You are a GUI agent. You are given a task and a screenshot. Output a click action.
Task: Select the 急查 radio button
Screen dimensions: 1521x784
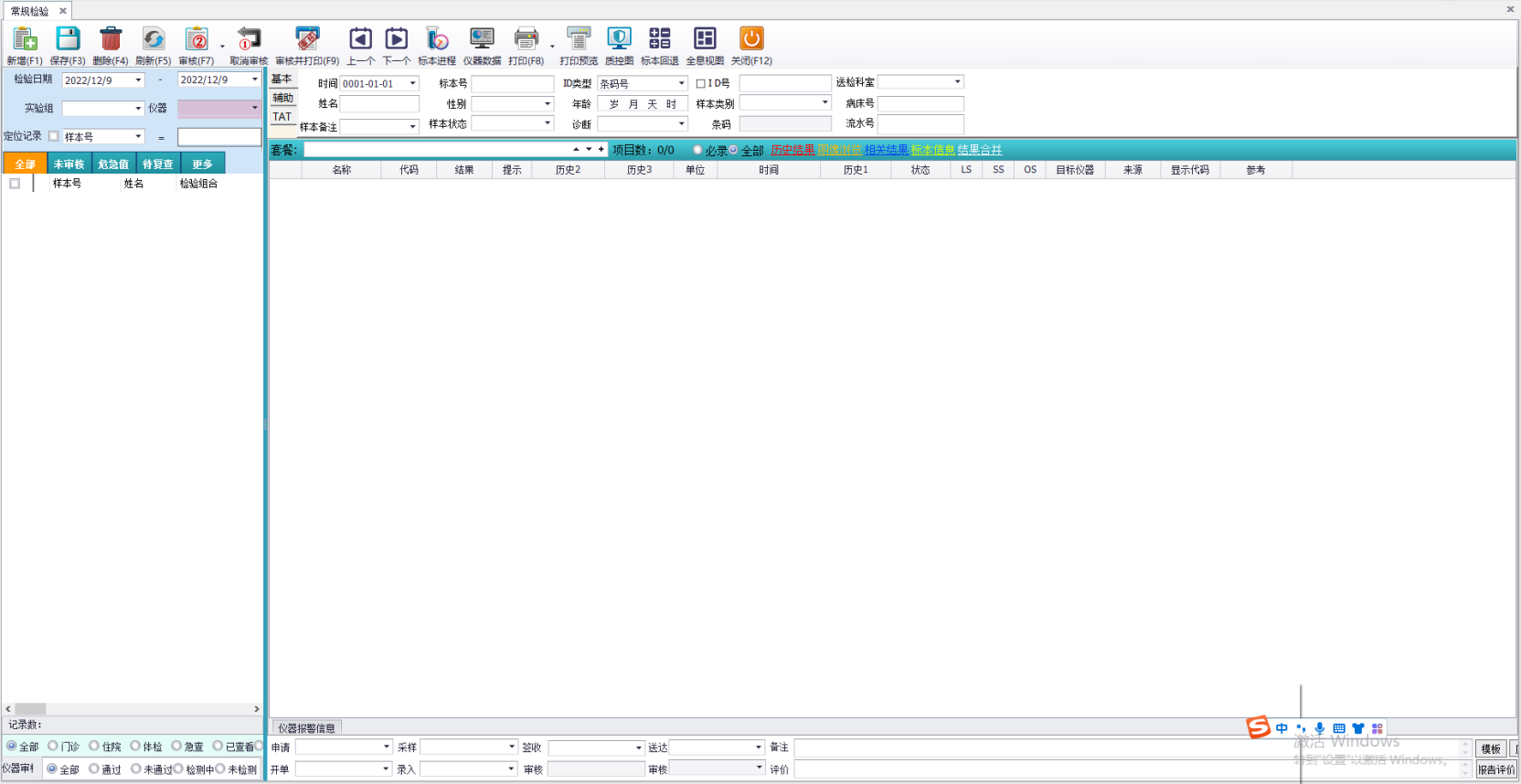coord(176,747)
